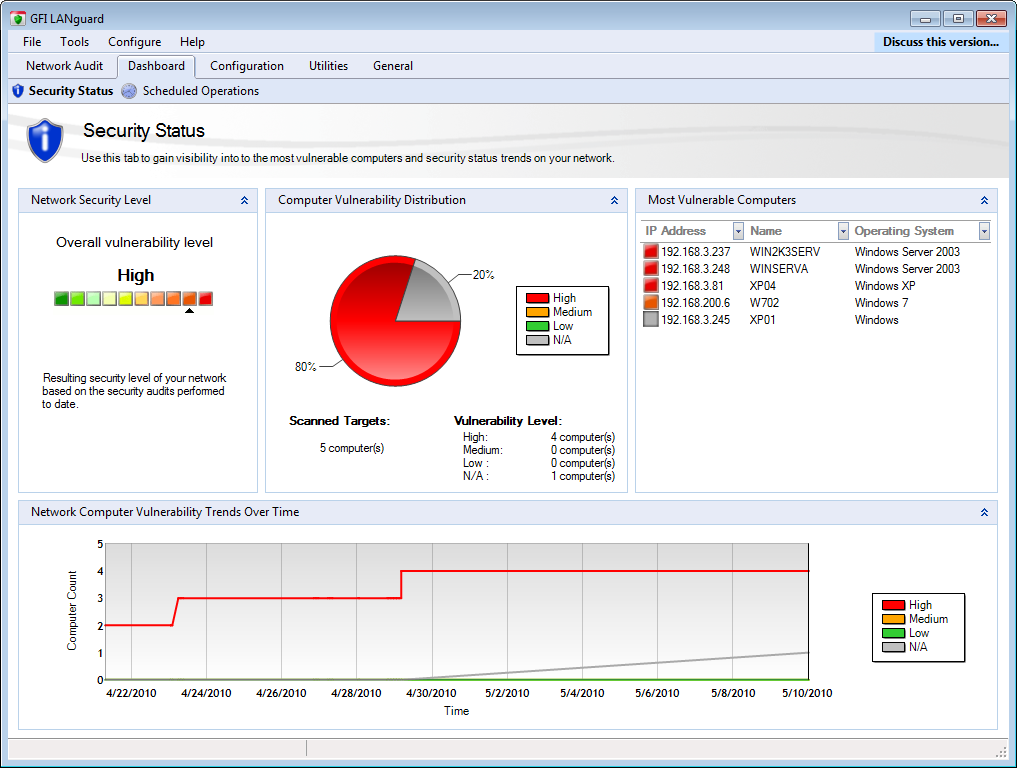Select the XP01 computer name
The width and height of the screenshot is (1017, 768).
point(763,320)
